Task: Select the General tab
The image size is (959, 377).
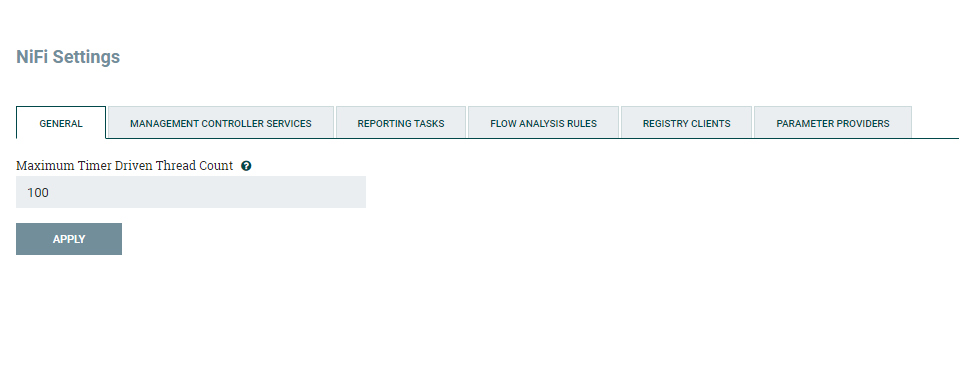Action: click(x=61, y=123)
